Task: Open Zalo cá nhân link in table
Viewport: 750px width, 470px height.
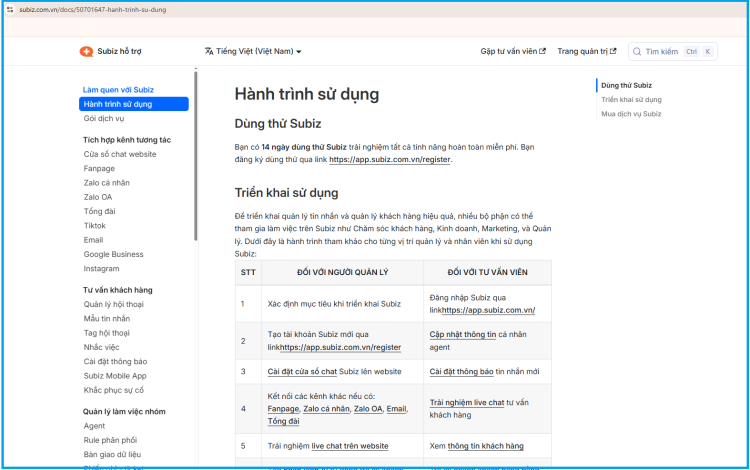Action: click(326, 409)
